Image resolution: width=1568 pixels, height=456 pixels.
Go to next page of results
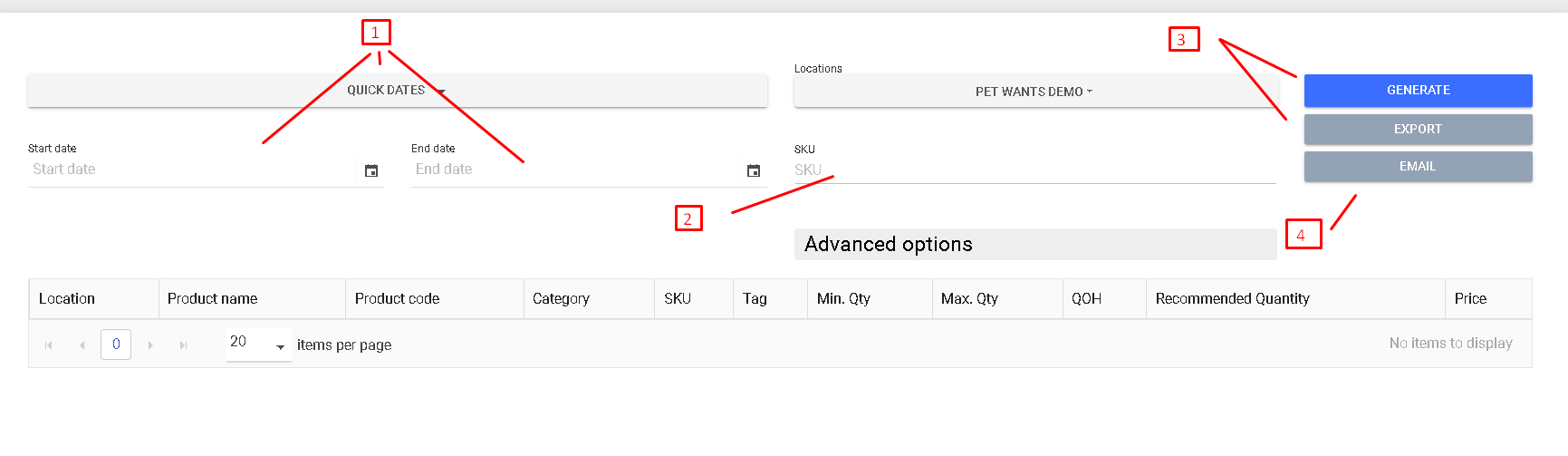150,345
